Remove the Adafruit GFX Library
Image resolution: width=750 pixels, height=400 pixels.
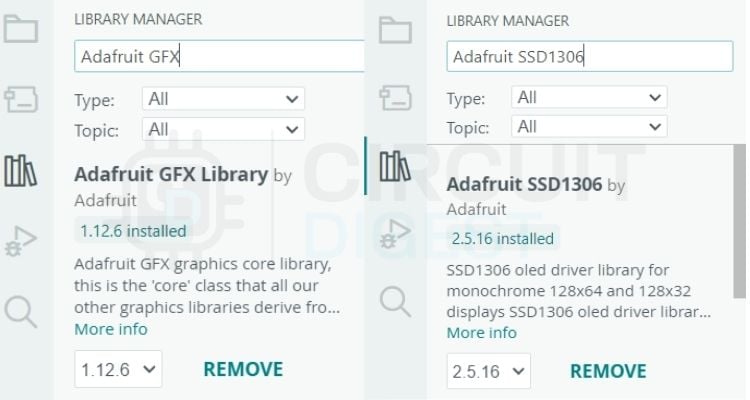(x=243, y=369)
